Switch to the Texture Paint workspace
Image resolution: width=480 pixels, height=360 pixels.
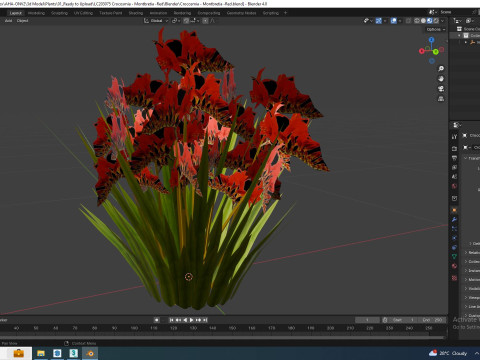pyautogui.click(x=111, y=13)
